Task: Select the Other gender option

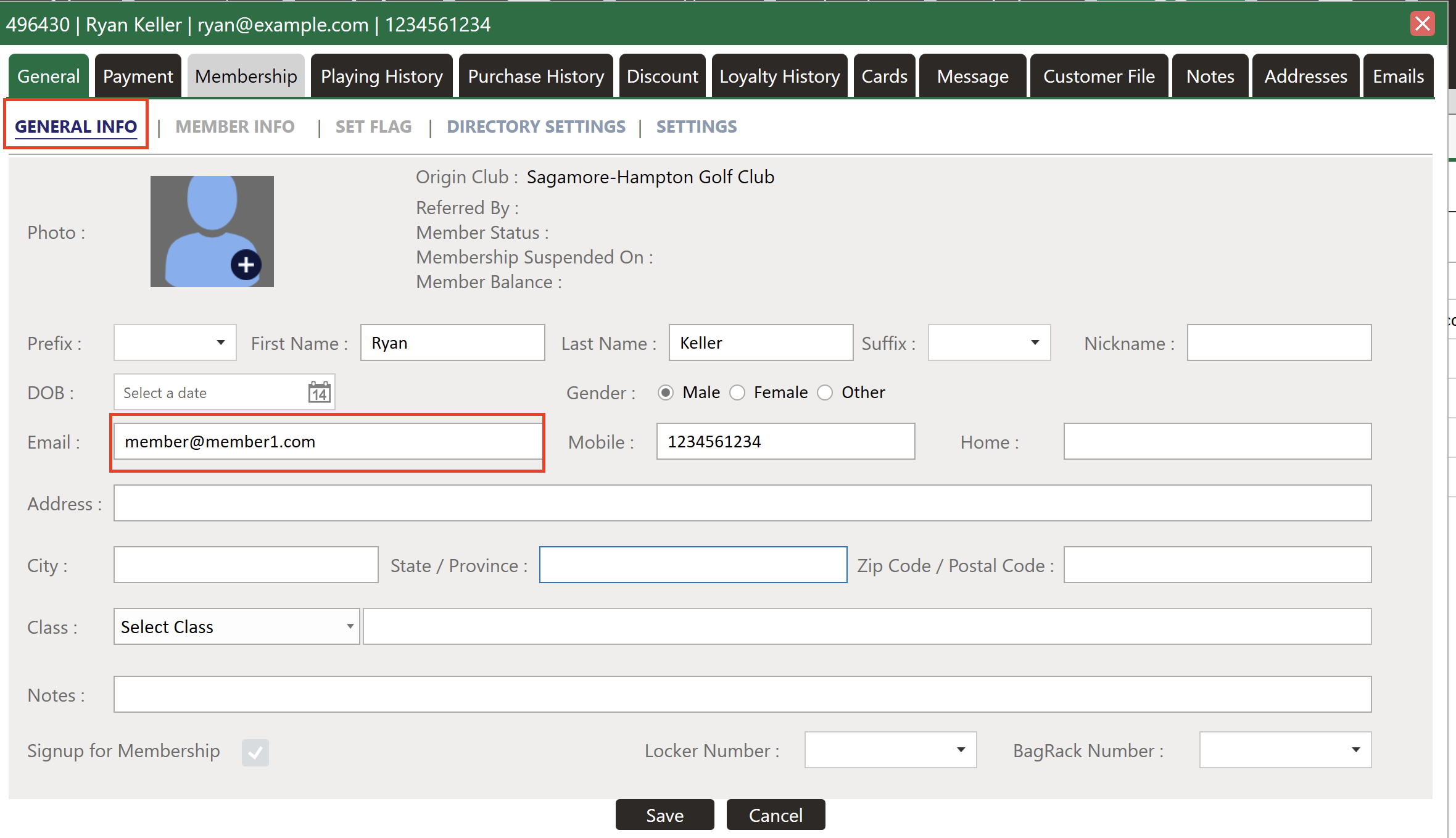Action: pyautogui.click(x=825, y=392)
